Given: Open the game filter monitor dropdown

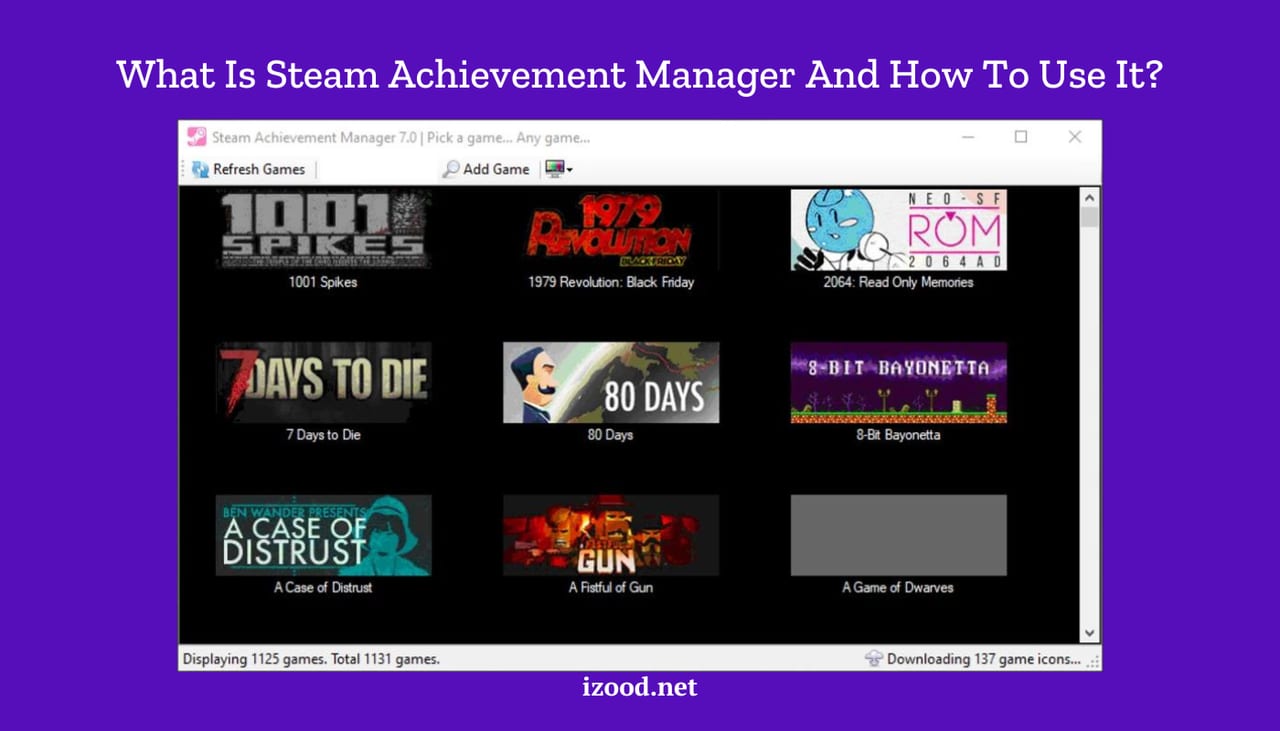Looking at the screenshot, I should point(558,169).
